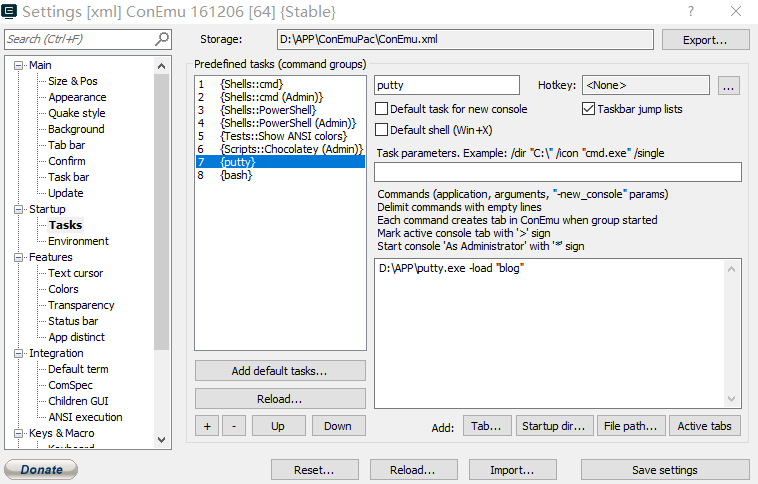Move the task Up
The image size is (758, 484).
coord(278,426)
